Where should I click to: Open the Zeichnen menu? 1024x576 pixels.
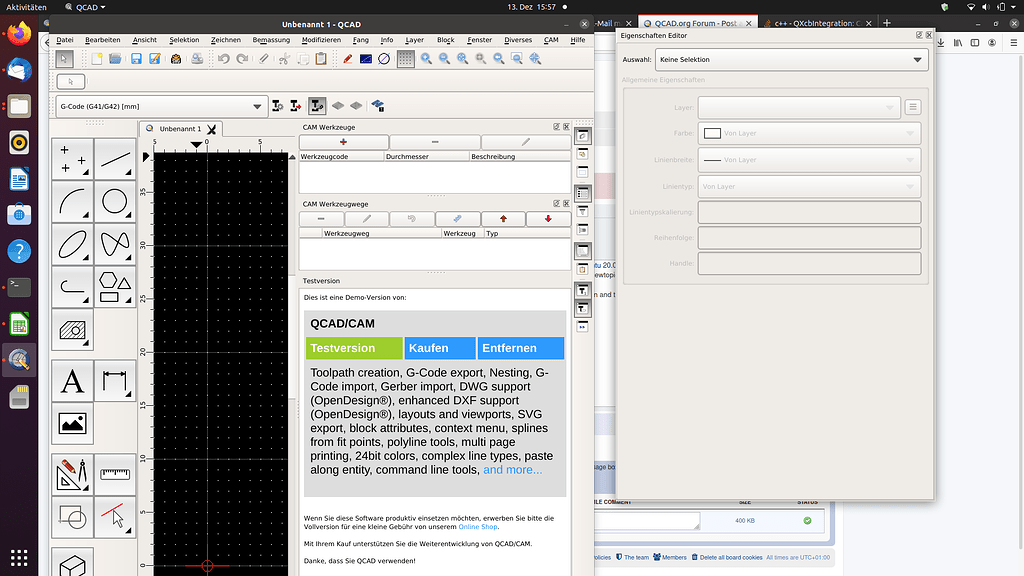click(225, 40)
